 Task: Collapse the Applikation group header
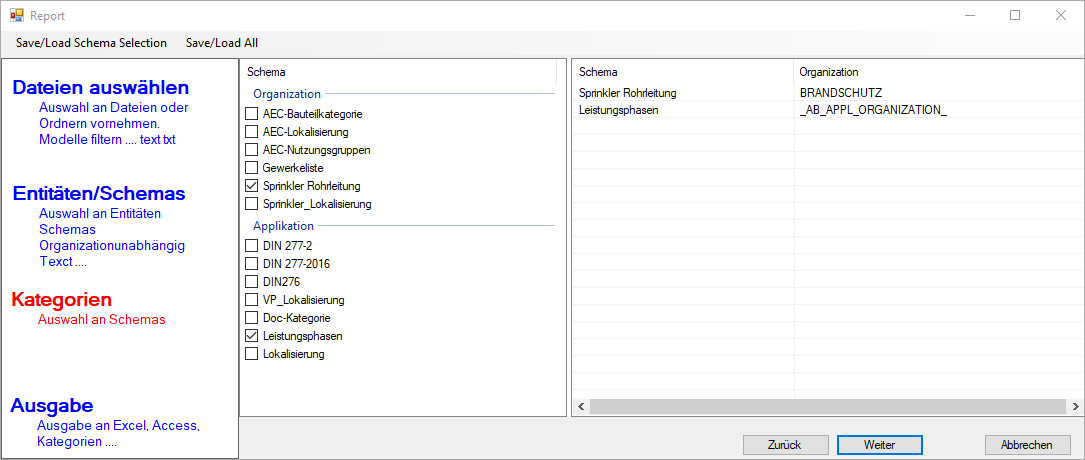283,226
